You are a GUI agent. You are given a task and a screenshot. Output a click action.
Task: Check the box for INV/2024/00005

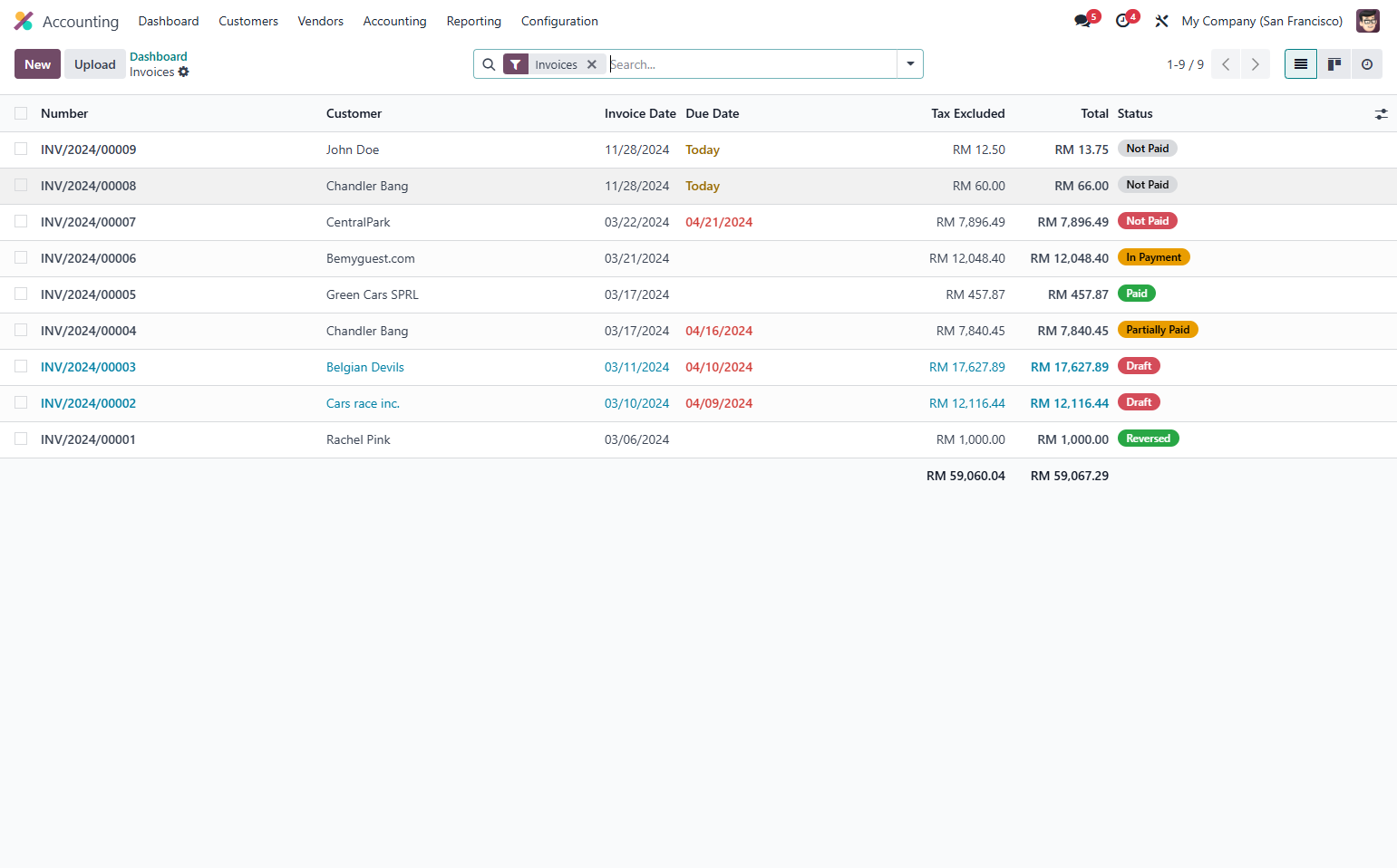21,294
